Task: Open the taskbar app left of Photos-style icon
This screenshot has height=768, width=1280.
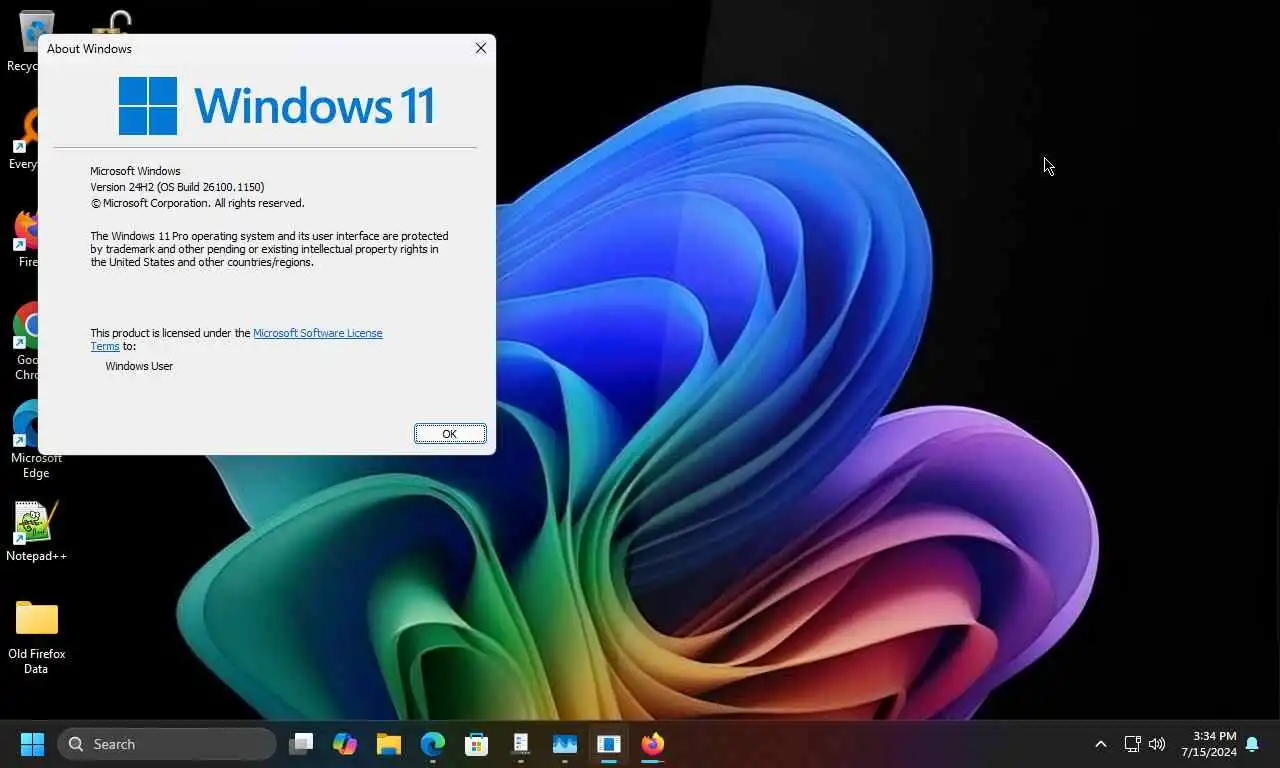Action: [521, 744]
